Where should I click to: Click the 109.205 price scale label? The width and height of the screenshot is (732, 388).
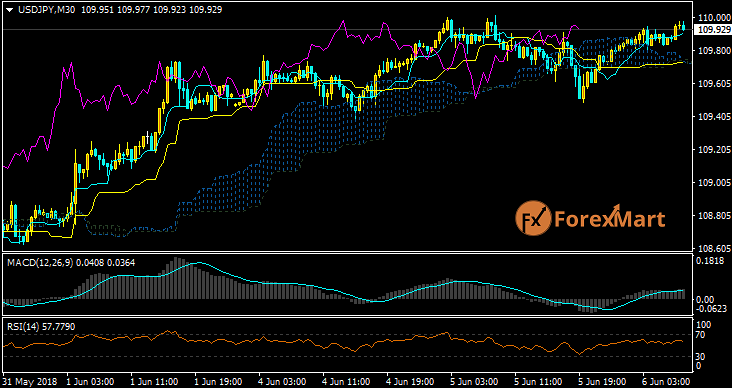[713, 149]
